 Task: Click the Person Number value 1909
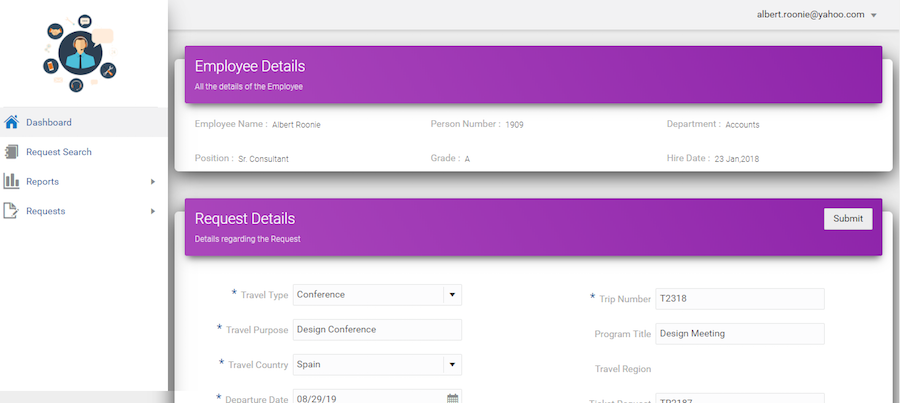tap(514, 125)
